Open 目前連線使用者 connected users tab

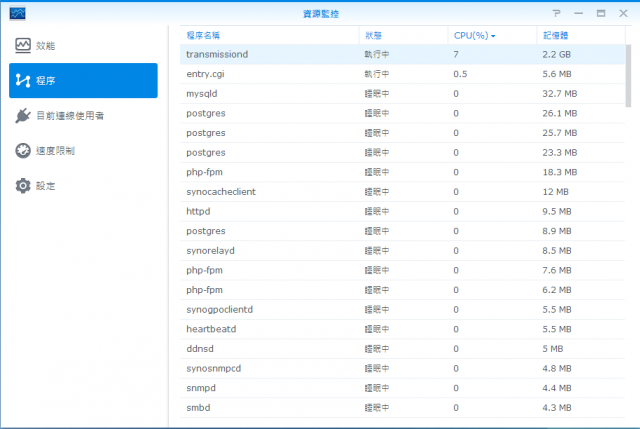tap(83, 116)
